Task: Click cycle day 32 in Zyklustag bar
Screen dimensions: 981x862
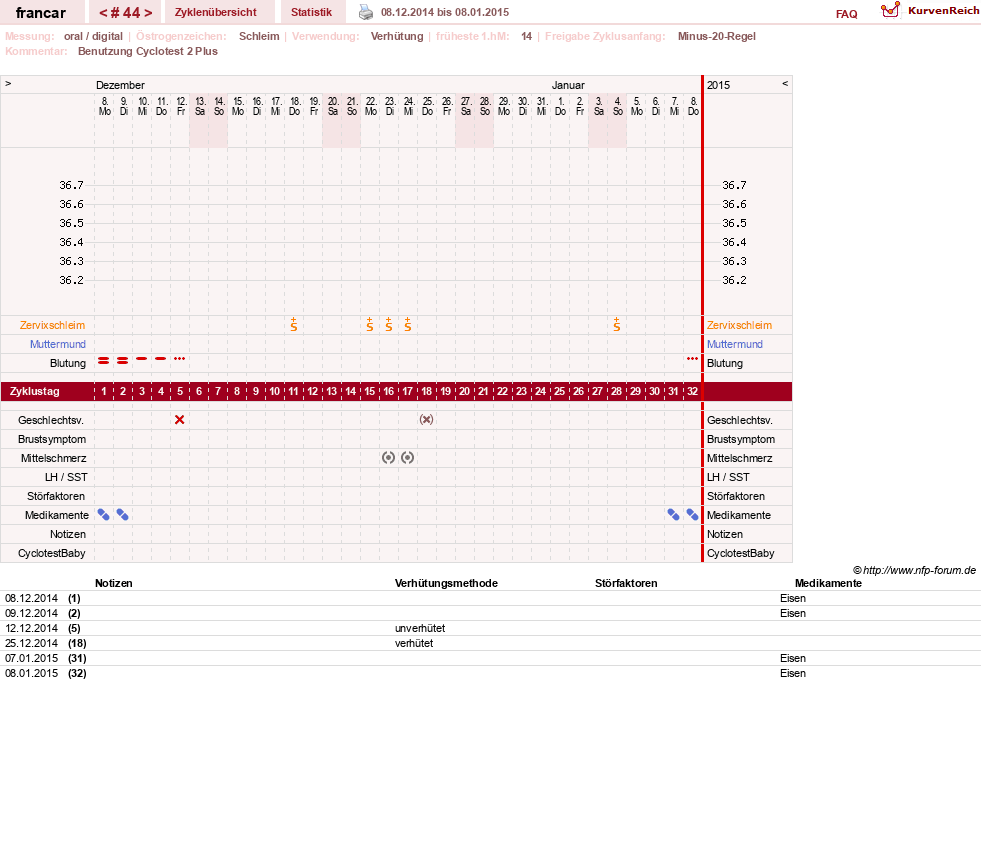Action: tap(692, 392)
